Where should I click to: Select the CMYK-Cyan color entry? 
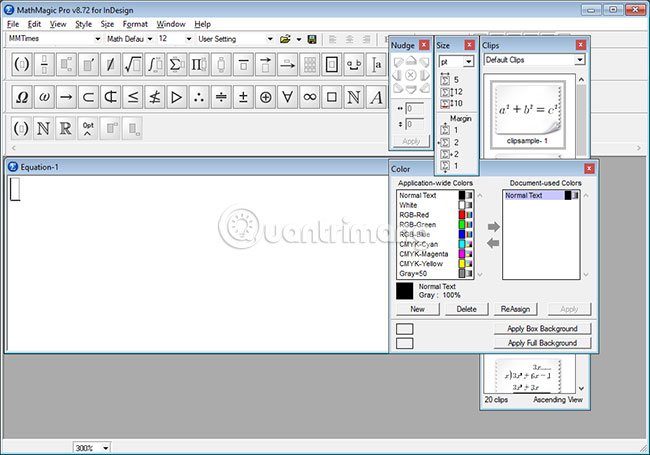coord(435,244)
